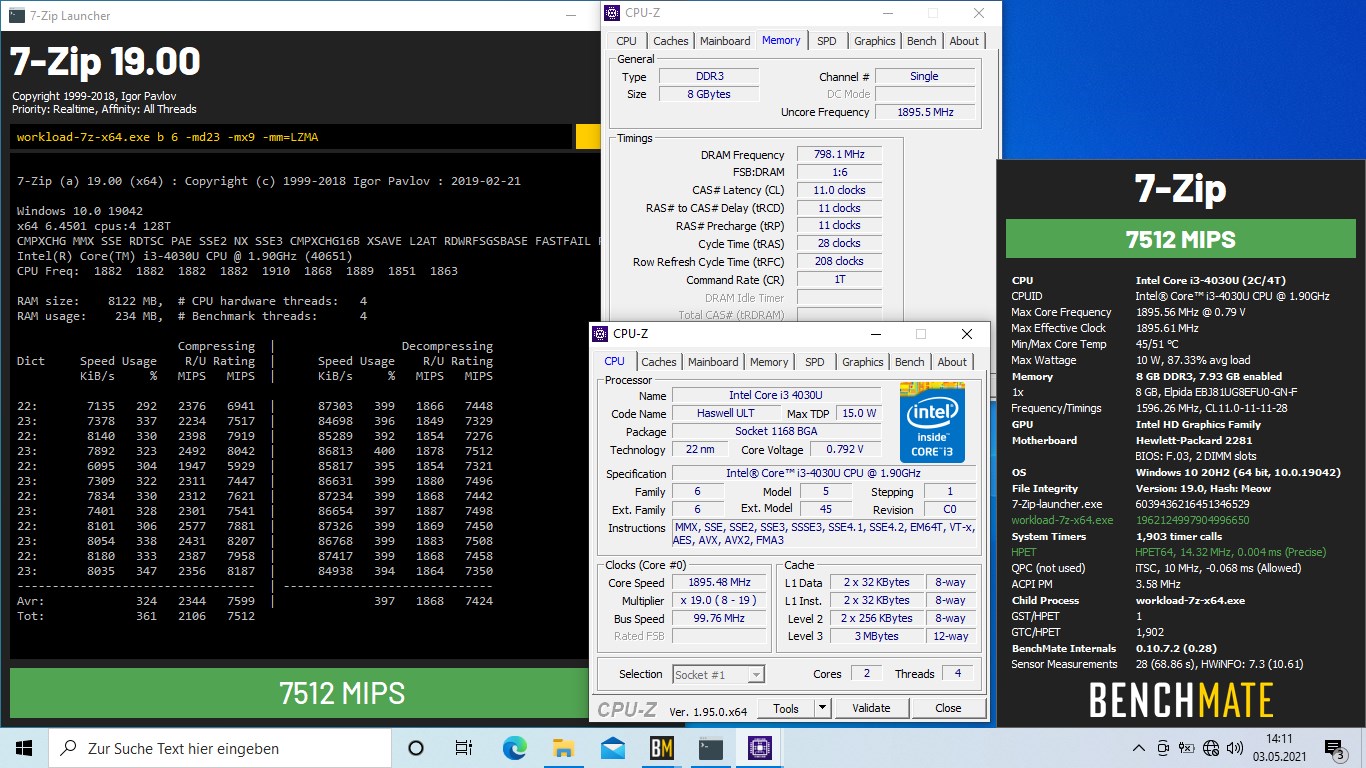
Task: Open the clock showing 14:11 03.05.2021
Action: tap(1279, 748)
